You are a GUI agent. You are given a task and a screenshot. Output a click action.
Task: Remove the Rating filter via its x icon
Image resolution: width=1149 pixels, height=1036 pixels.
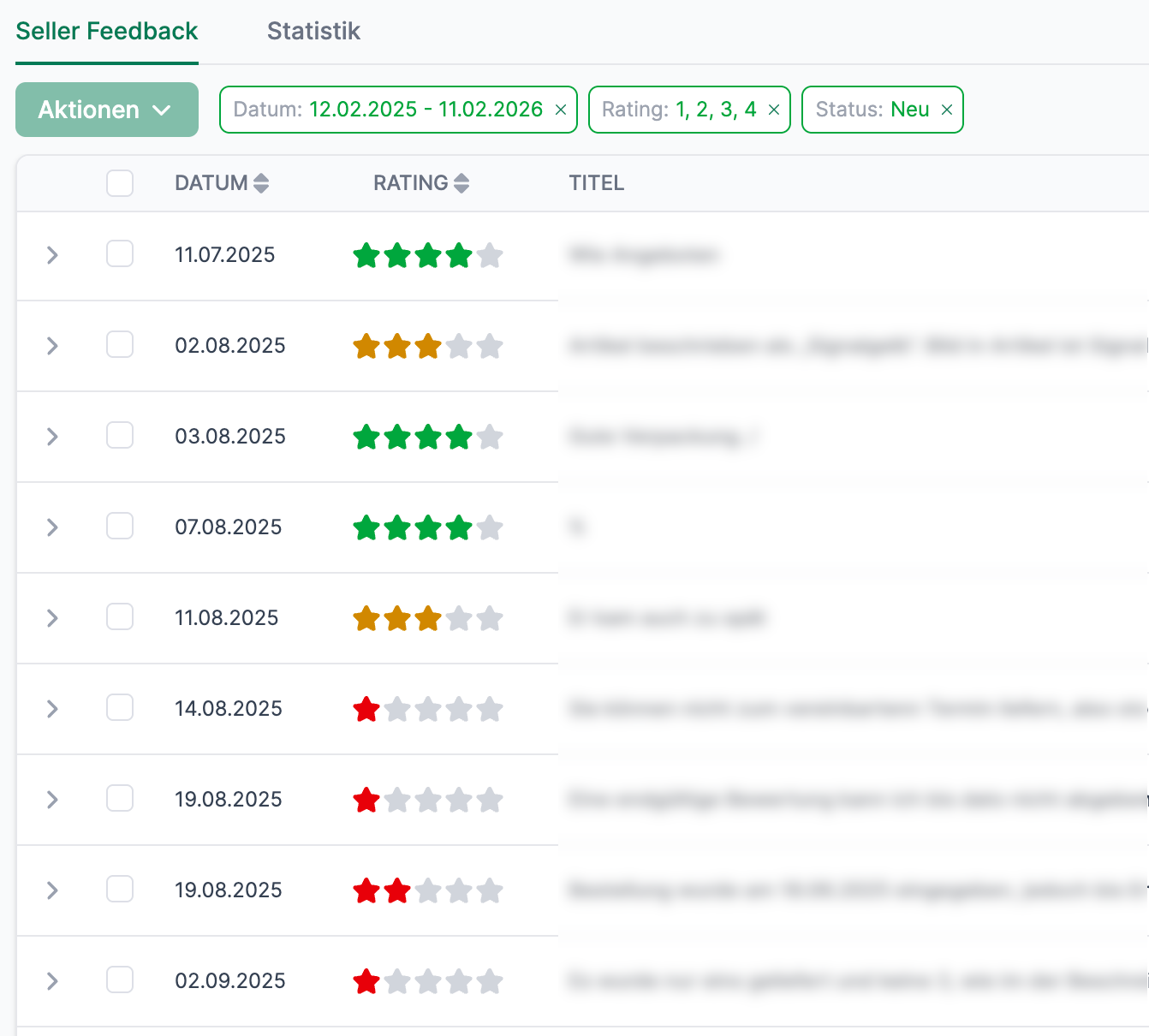[774, 110]
